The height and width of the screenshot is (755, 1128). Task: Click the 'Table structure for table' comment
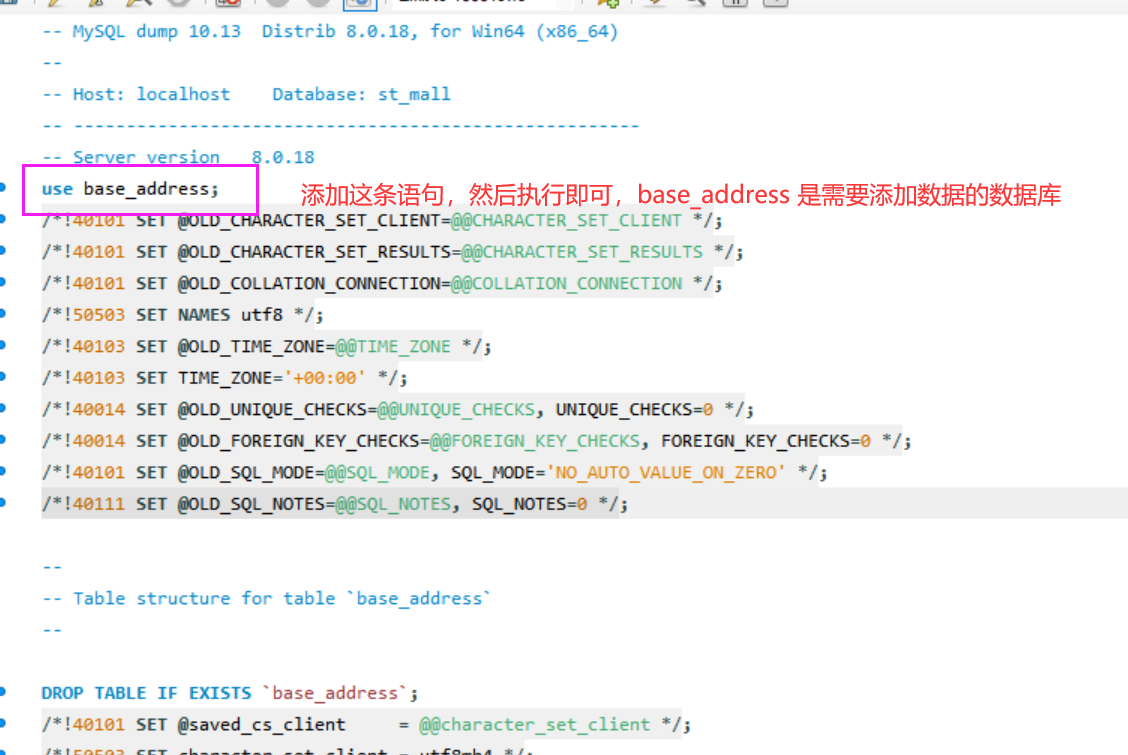tap(266, 599)
